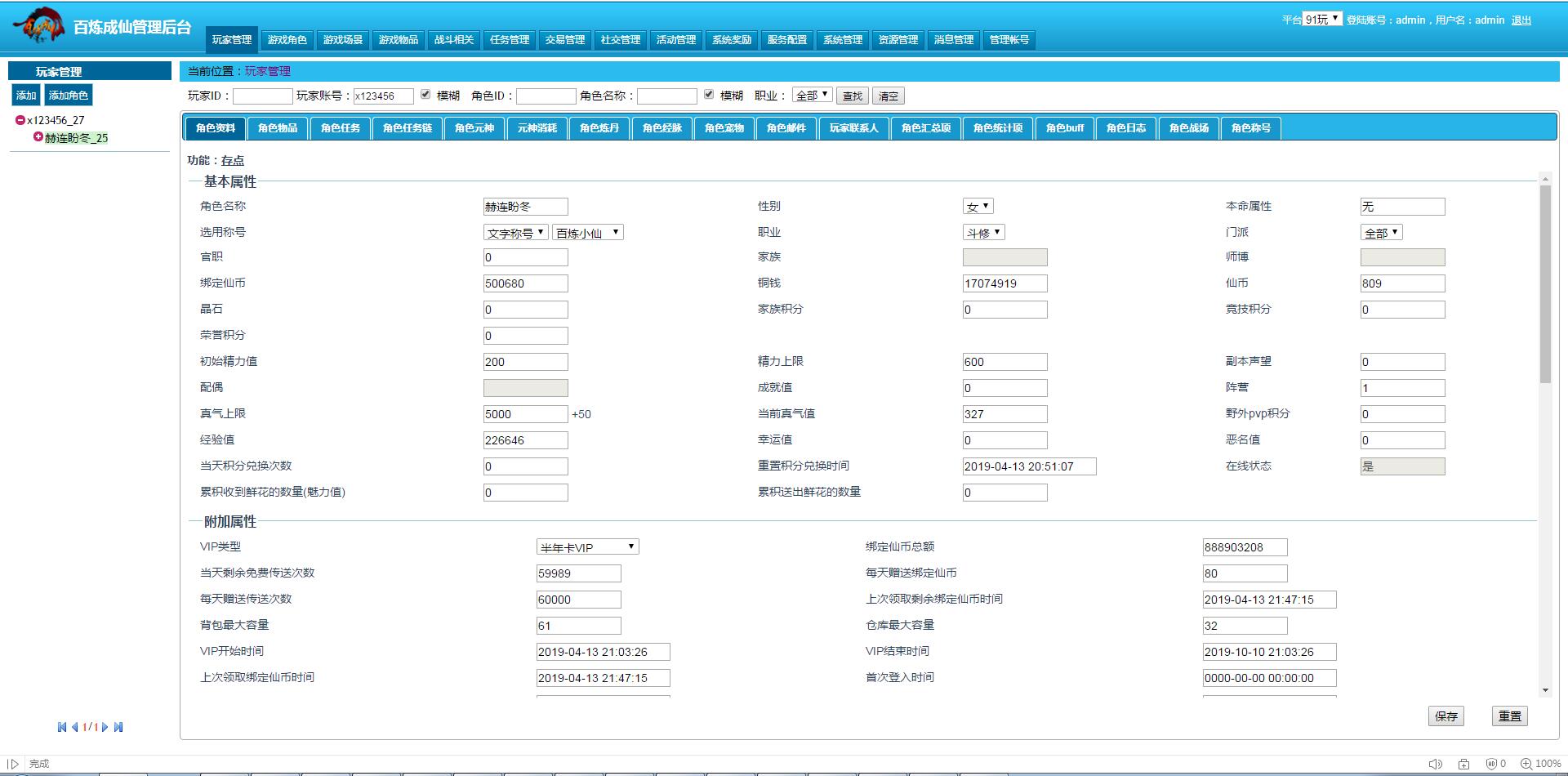1568x776 pixels.
Task: Toggle the 模糊 checkbox next to 玩家账号
Action: pyautogui.click(x=425, y=95)
